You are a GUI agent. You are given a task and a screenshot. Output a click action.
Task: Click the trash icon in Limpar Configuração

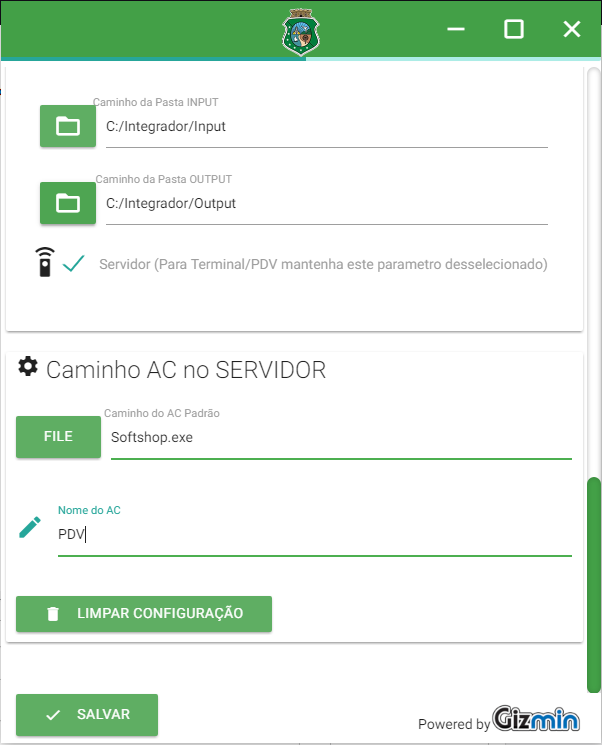point(53,614)
